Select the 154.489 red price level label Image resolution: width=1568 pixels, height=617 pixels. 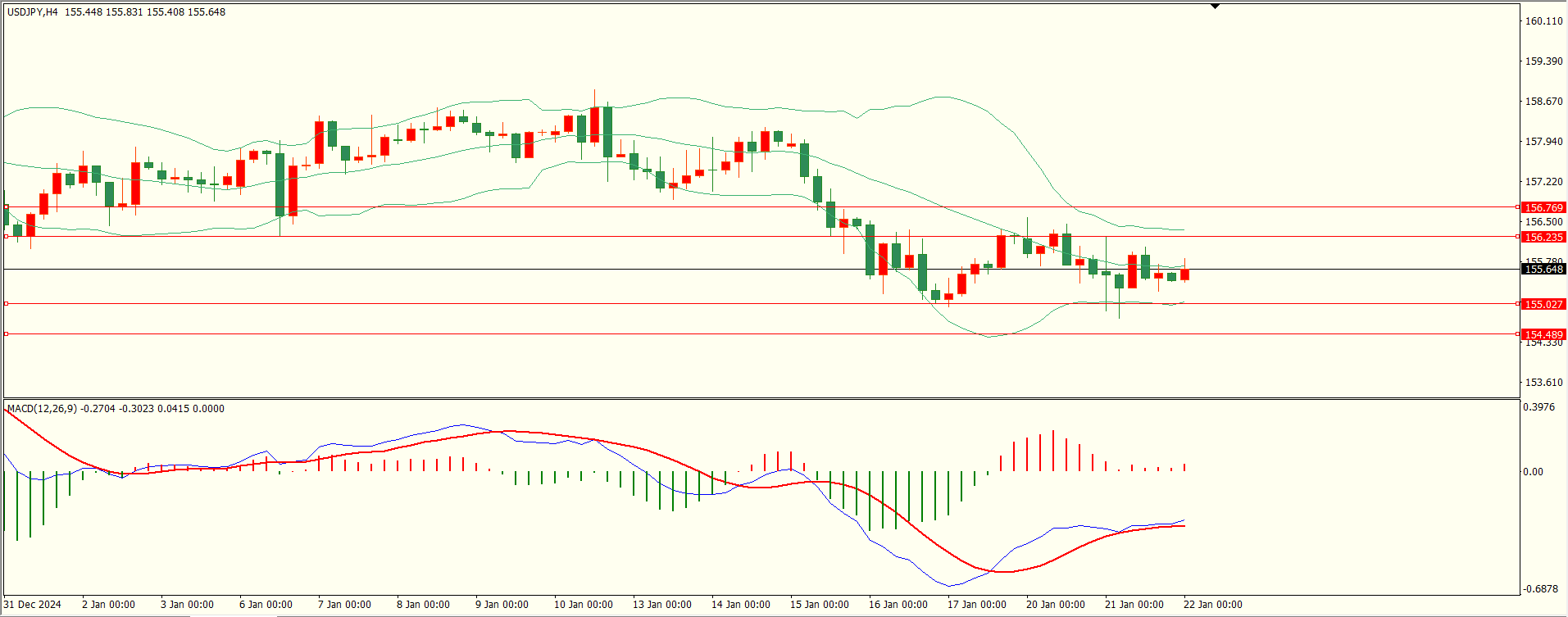pyautogui.click(x=1543, y=334)
